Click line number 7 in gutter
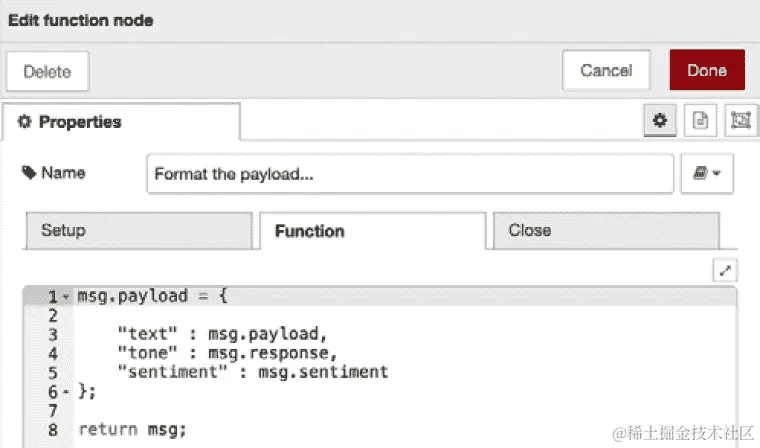 (x=53, y=411)
